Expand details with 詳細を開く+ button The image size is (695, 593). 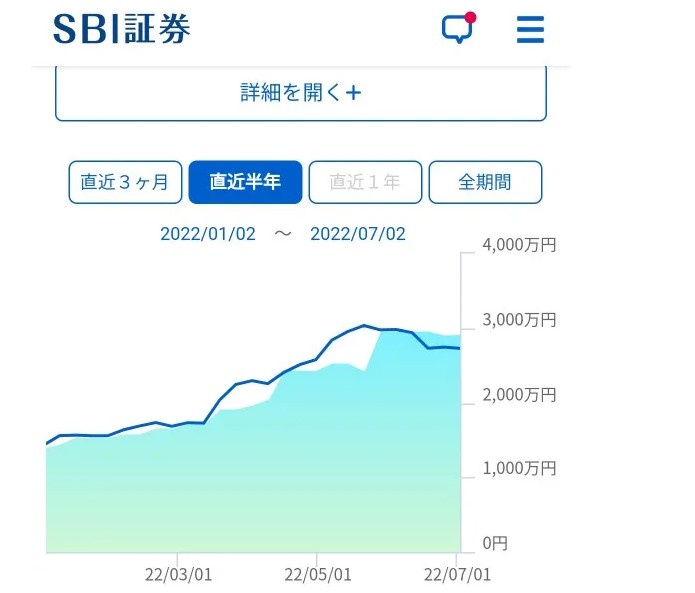tap(300, 93)
